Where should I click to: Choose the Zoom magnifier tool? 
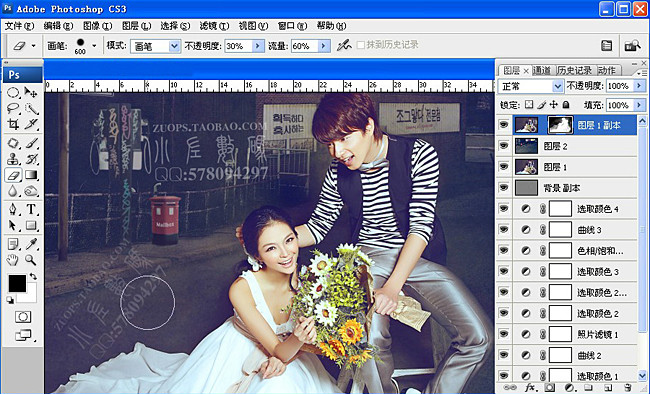(31, 260)
